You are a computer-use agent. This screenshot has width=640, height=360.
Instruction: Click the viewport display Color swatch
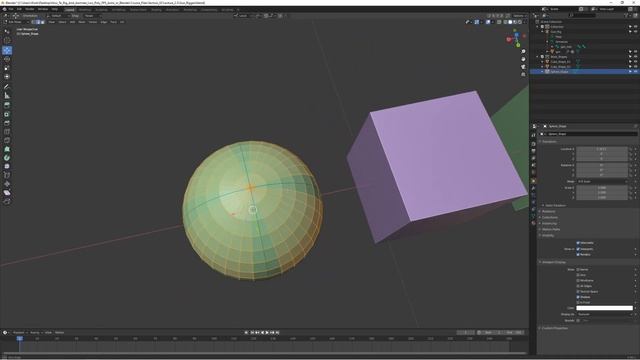point(604,308)
